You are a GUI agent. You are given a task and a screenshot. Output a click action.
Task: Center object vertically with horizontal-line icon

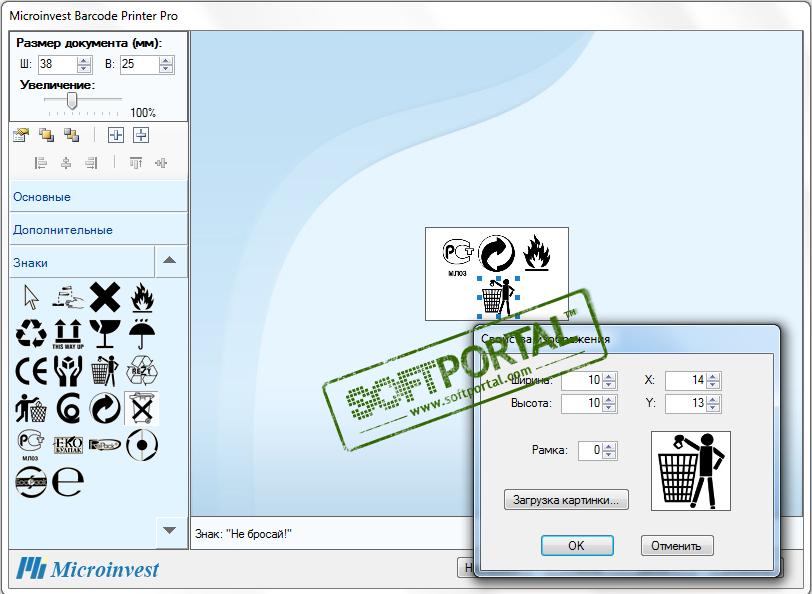(141, 135)
